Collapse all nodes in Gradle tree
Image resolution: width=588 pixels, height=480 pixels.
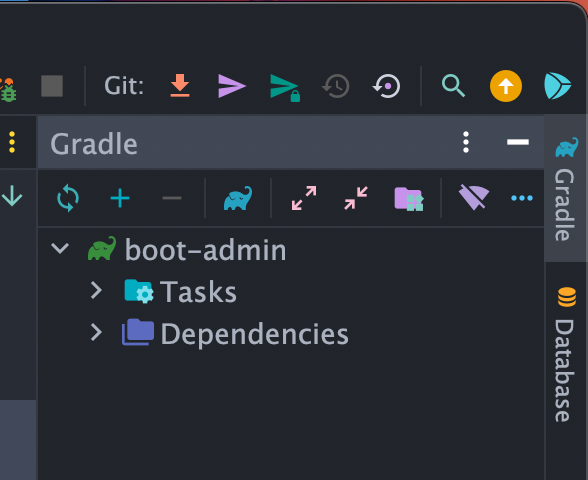356,198
